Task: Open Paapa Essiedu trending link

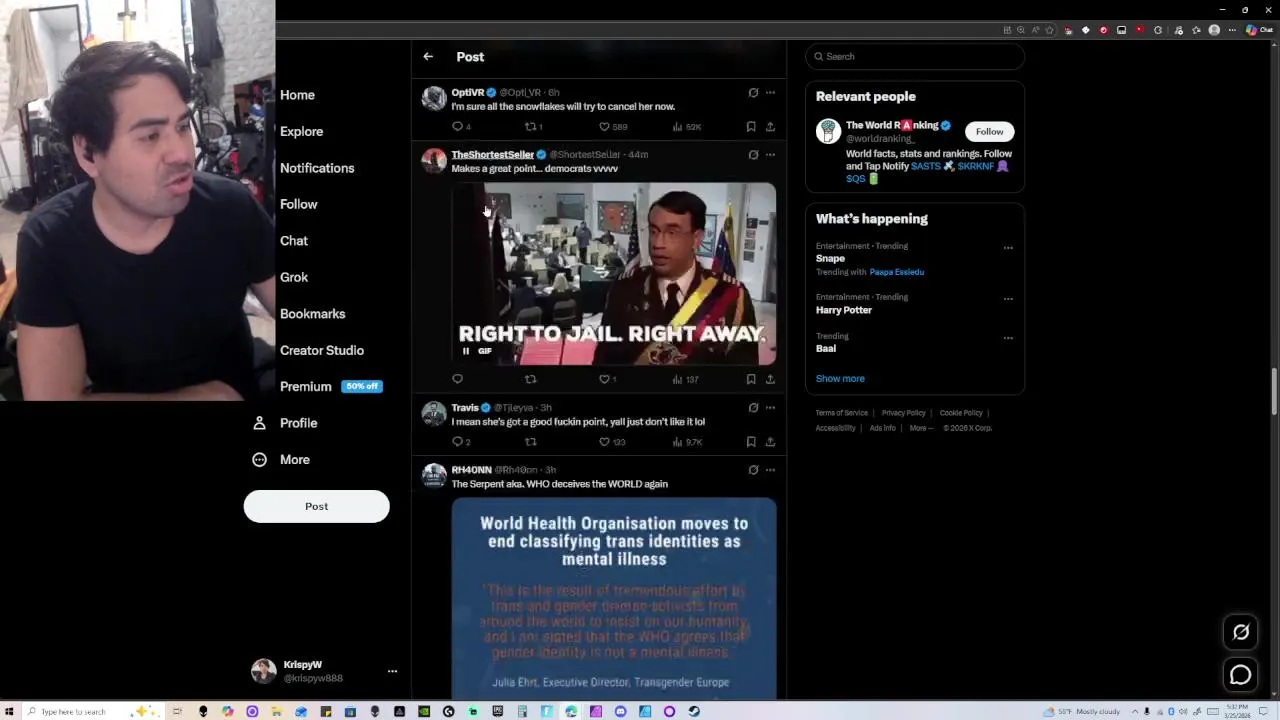Action: (x=896, y=272)
